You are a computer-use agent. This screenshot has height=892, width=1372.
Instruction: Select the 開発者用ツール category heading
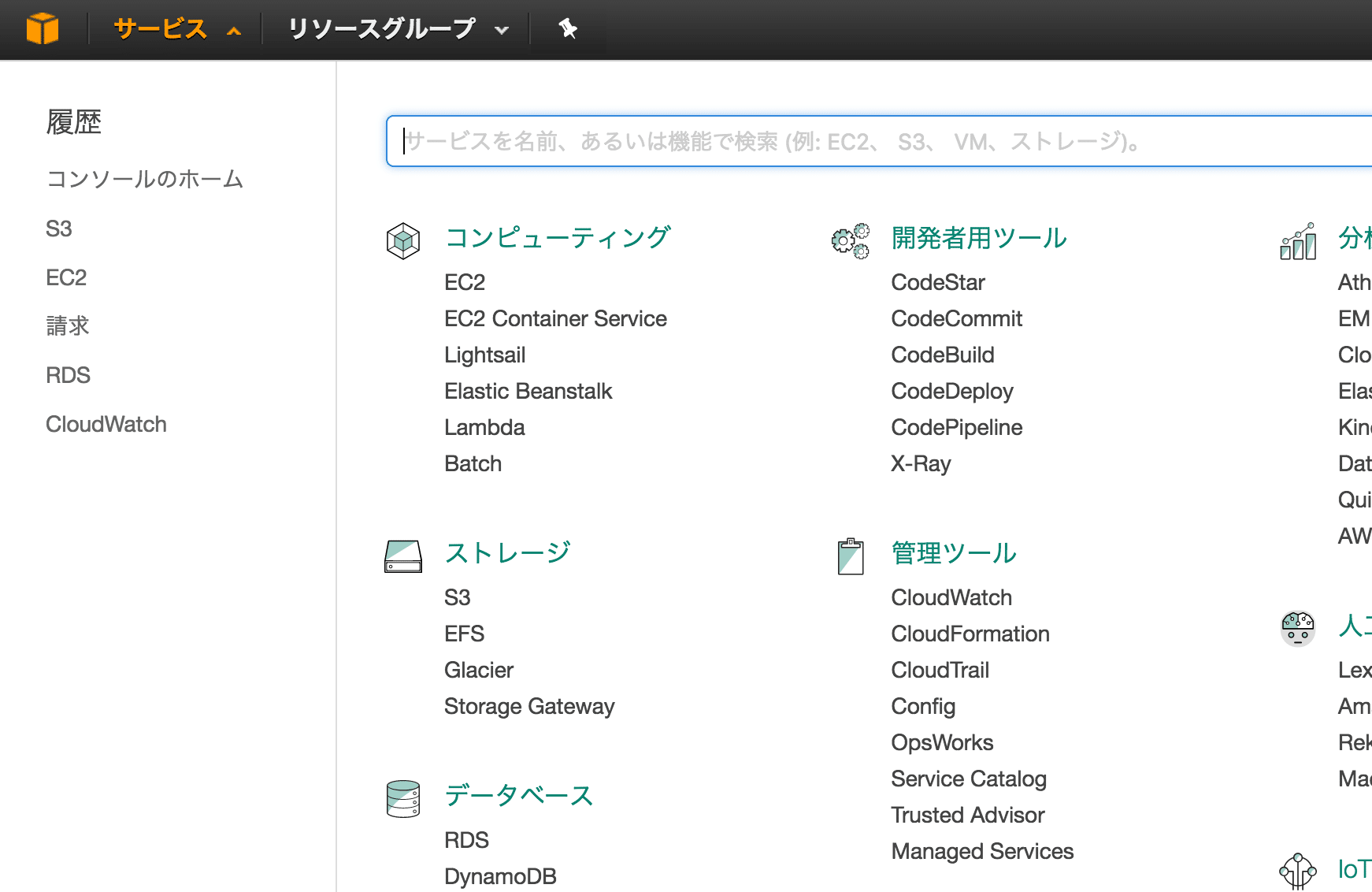click(x=979, y=238)
